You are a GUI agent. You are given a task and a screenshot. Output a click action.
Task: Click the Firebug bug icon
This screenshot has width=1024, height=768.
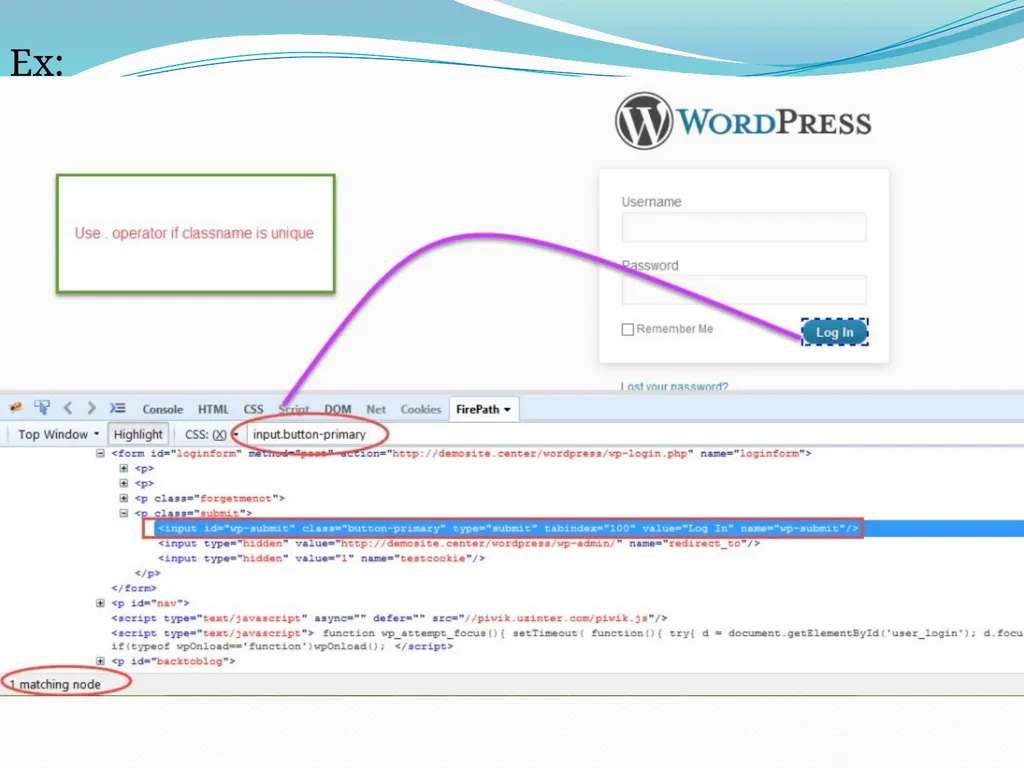coord(16,408)
